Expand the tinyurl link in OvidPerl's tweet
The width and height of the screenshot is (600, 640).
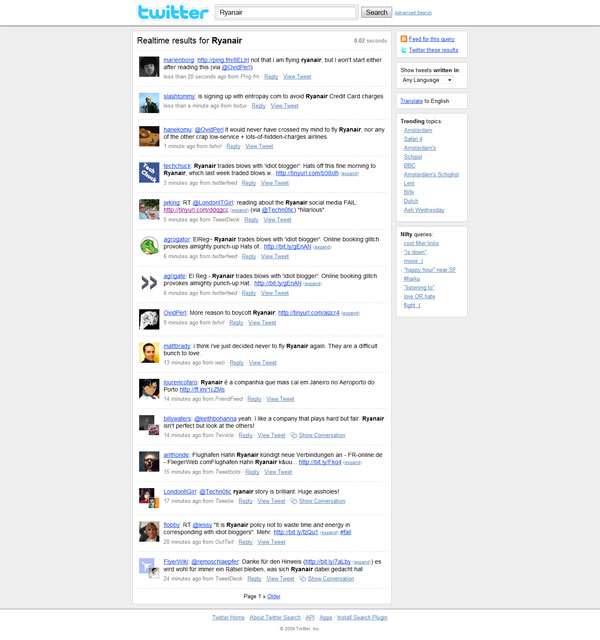[350, 313]
